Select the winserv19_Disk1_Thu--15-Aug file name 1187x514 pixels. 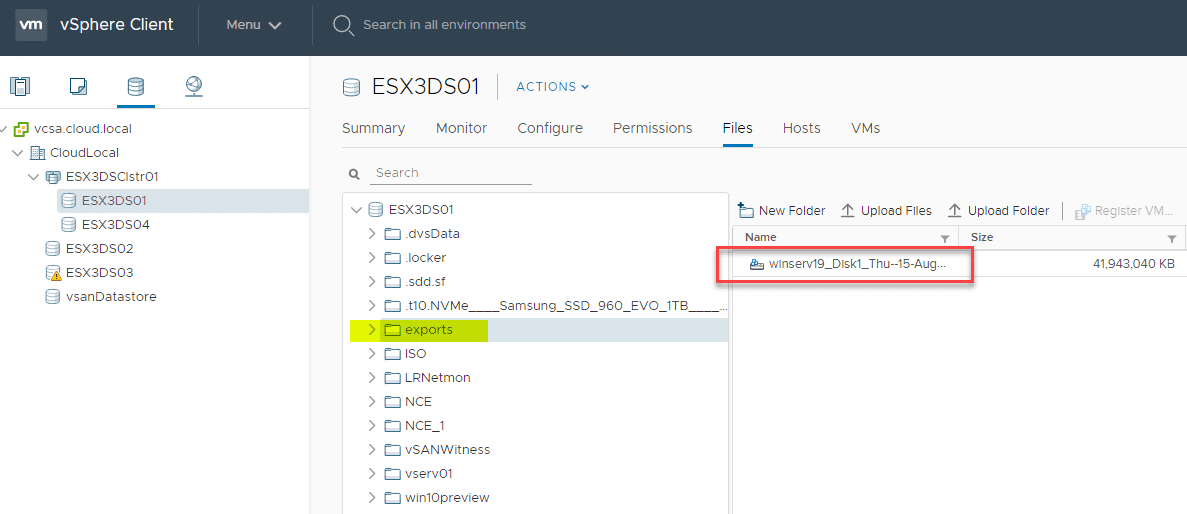click(x=858, y=264)
